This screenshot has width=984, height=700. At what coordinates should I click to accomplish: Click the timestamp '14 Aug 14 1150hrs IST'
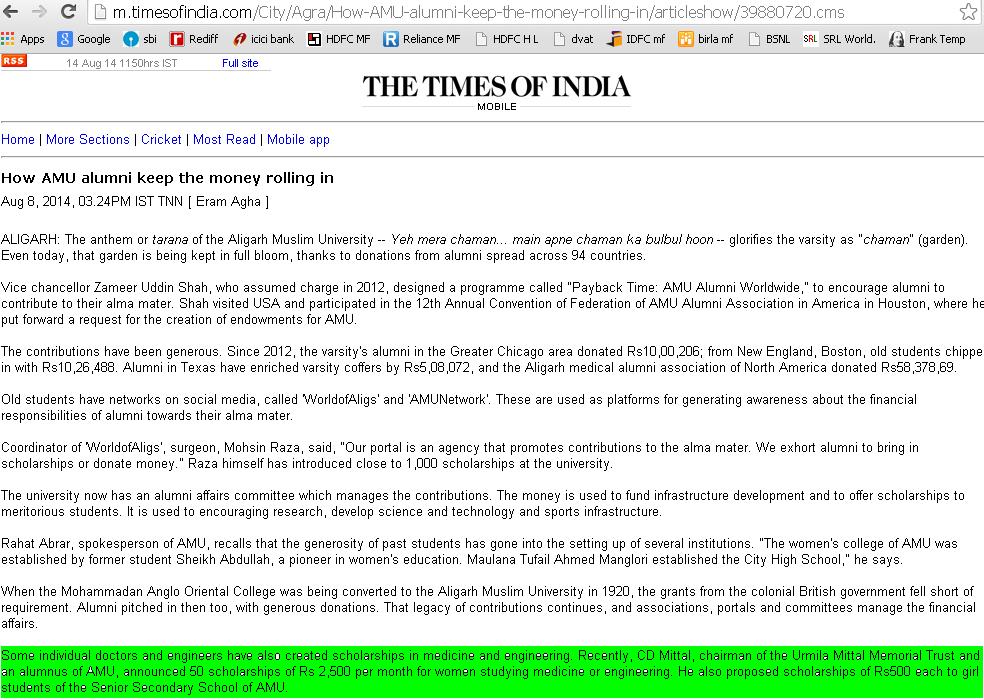click(x=122, y=63)
